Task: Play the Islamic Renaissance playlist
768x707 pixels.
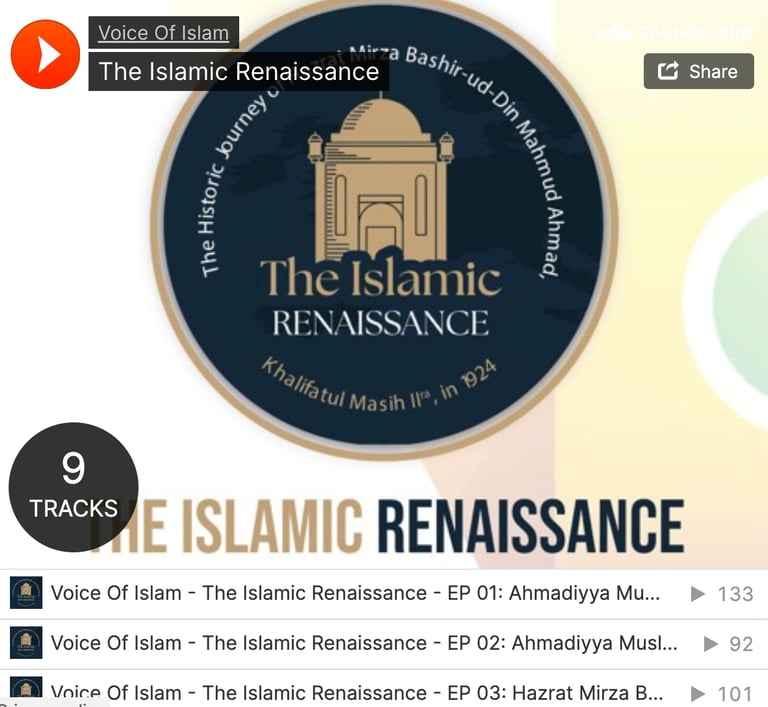Action: coord(45,54)
